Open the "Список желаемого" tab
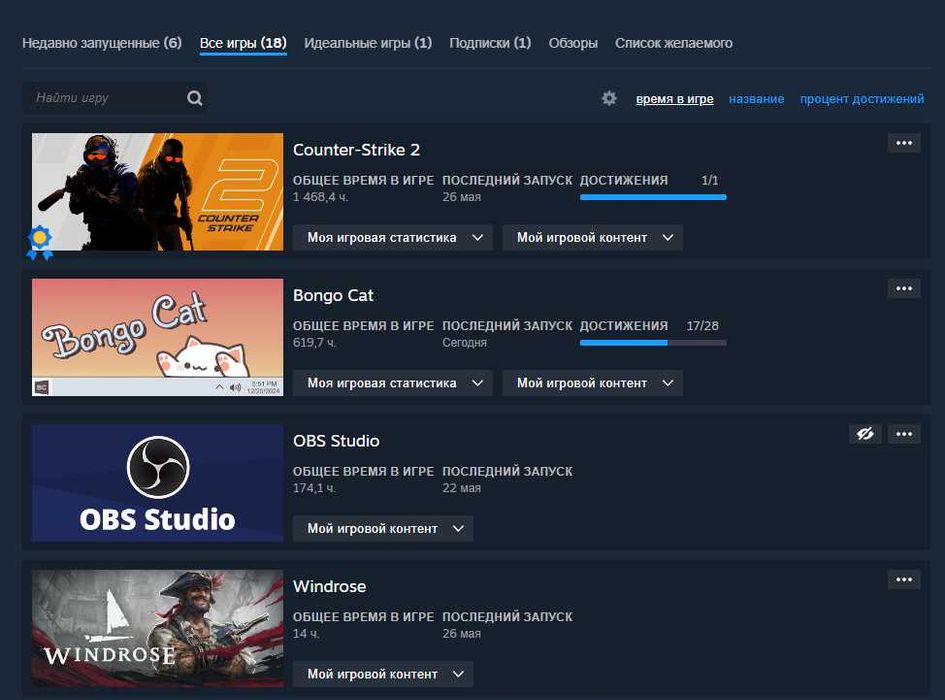 pyautogui.click(x=673, y=43)
